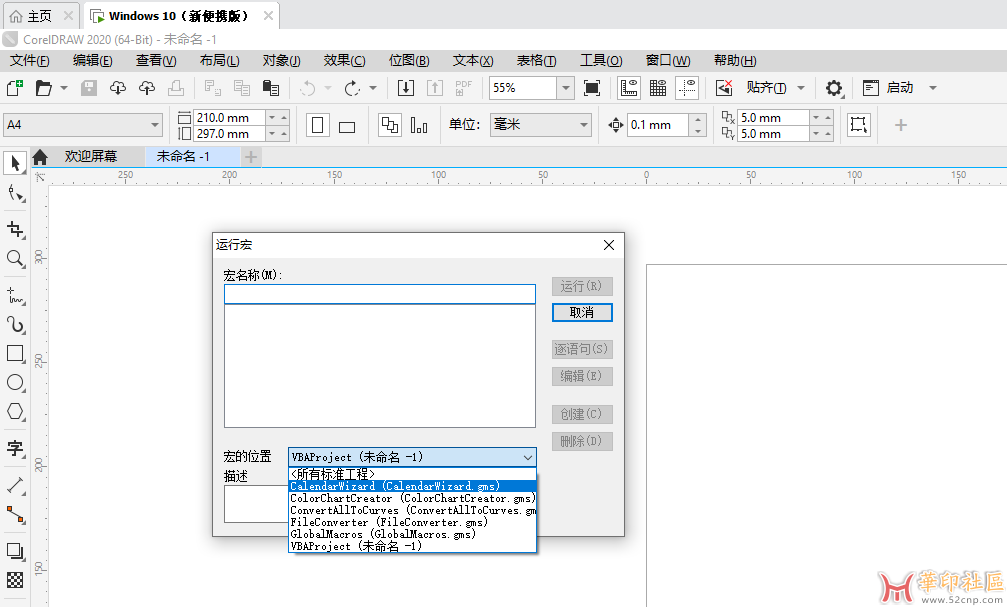Select GlobalMacros in the location list

pyautogui.click(x=412, y=534)
